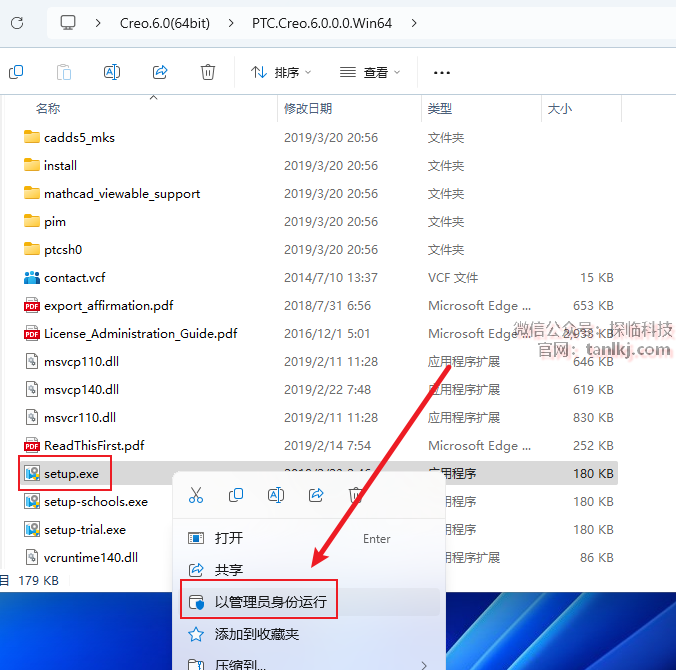
Task: Click the License_Administration_Guide.pdf file name
Action: 141,333
